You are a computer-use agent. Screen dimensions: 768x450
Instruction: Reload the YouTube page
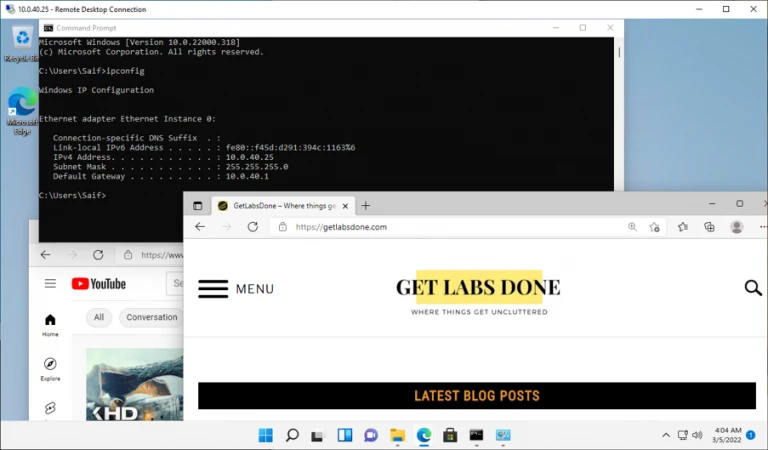coord(98,255)
